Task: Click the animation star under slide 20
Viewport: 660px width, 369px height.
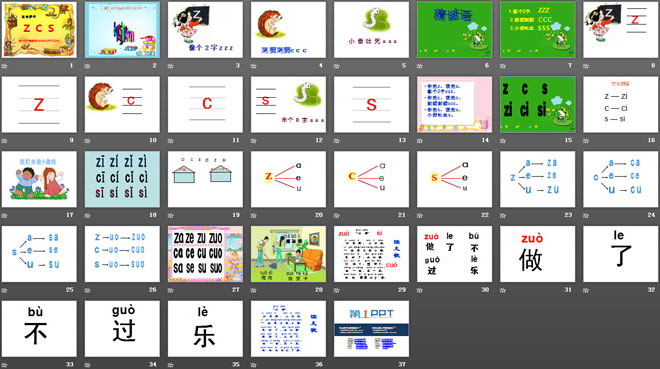Action: [x=254, y=215]
